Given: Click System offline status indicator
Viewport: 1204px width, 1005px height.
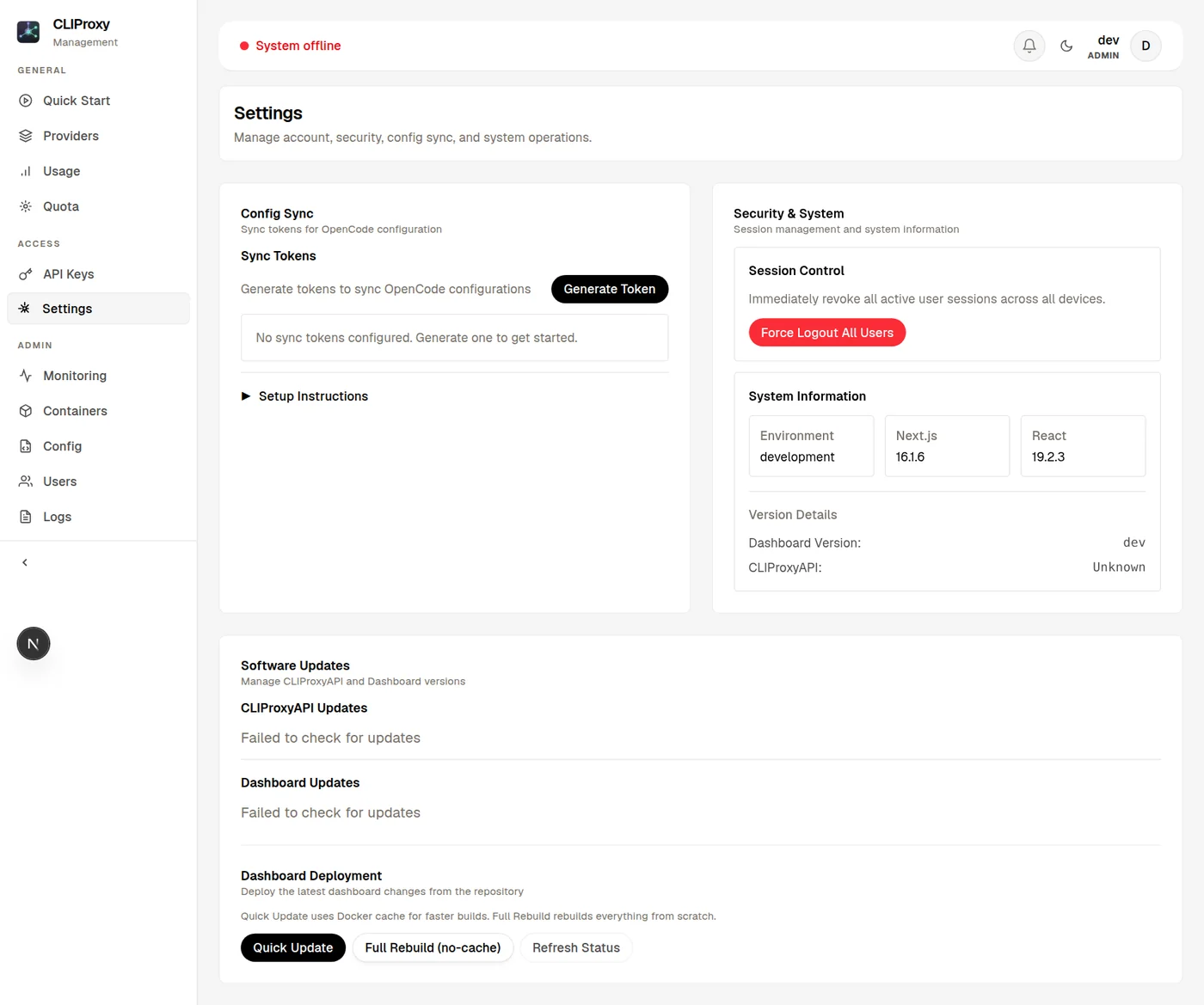Looking at the screenshot, I should pos(290,46).
